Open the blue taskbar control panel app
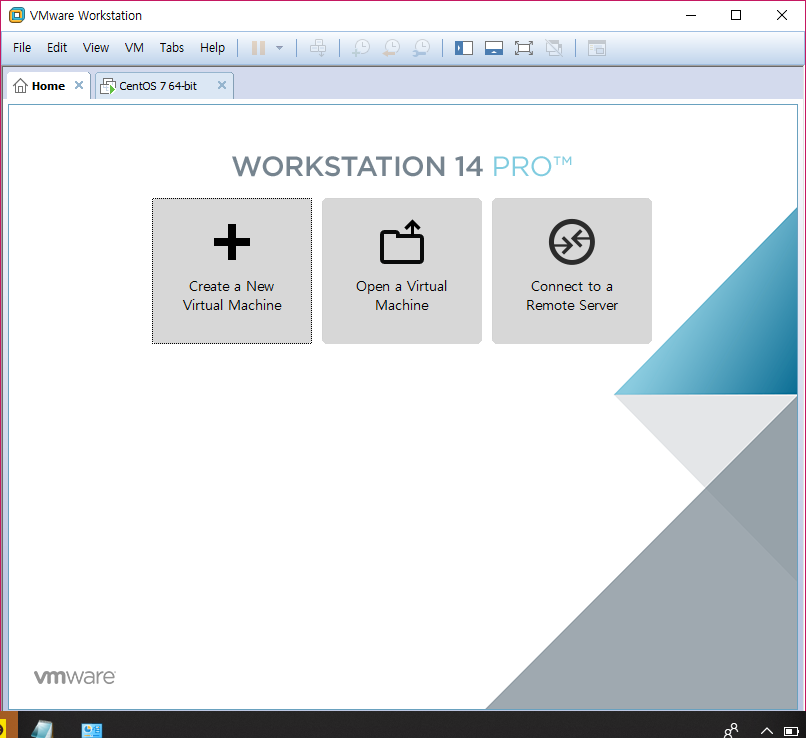 [91, 730]
